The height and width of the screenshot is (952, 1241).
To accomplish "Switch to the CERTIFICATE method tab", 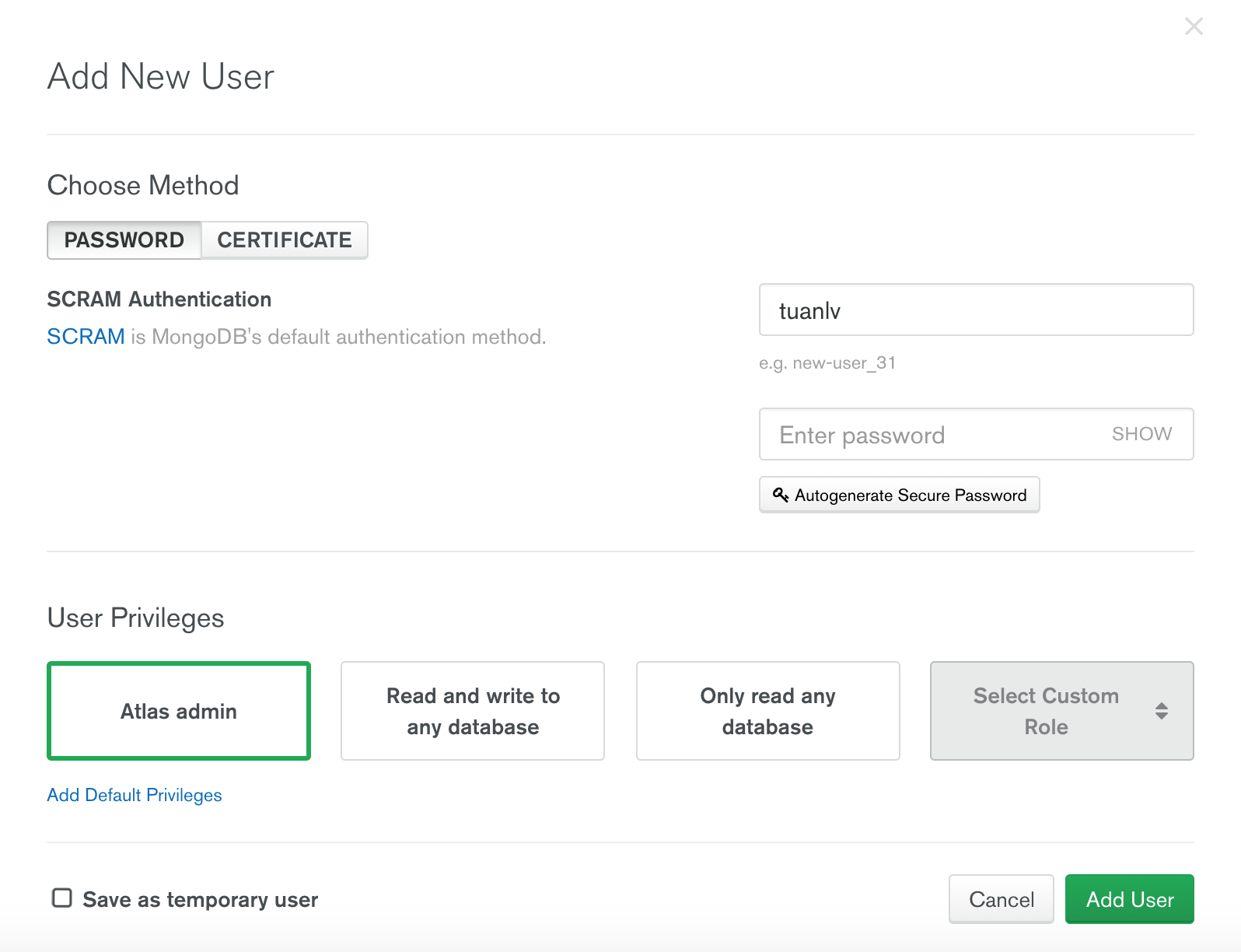I will click(x=285, y=240).
